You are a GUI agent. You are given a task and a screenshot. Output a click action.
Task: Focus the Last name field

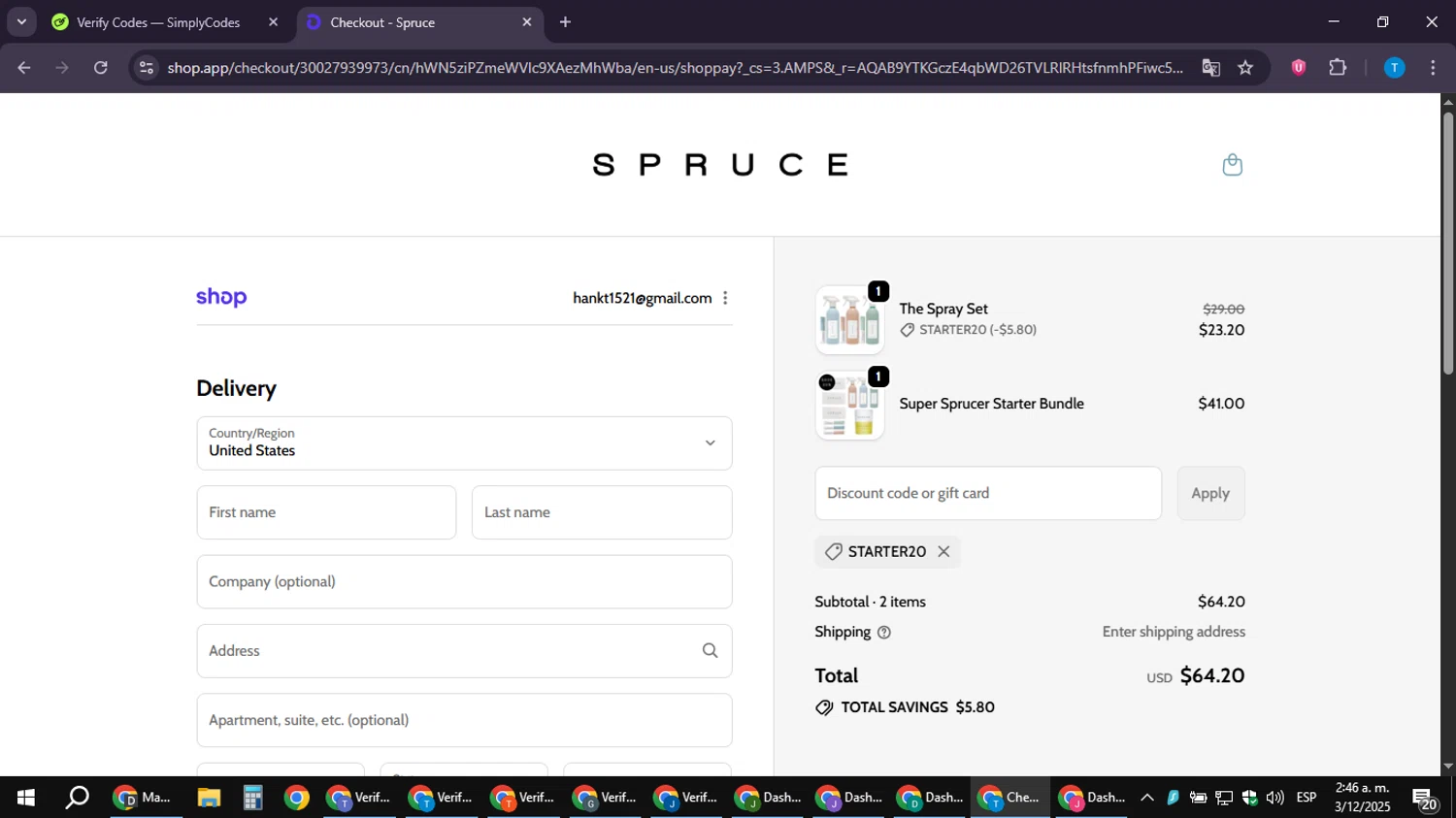(x=602, y=512)
